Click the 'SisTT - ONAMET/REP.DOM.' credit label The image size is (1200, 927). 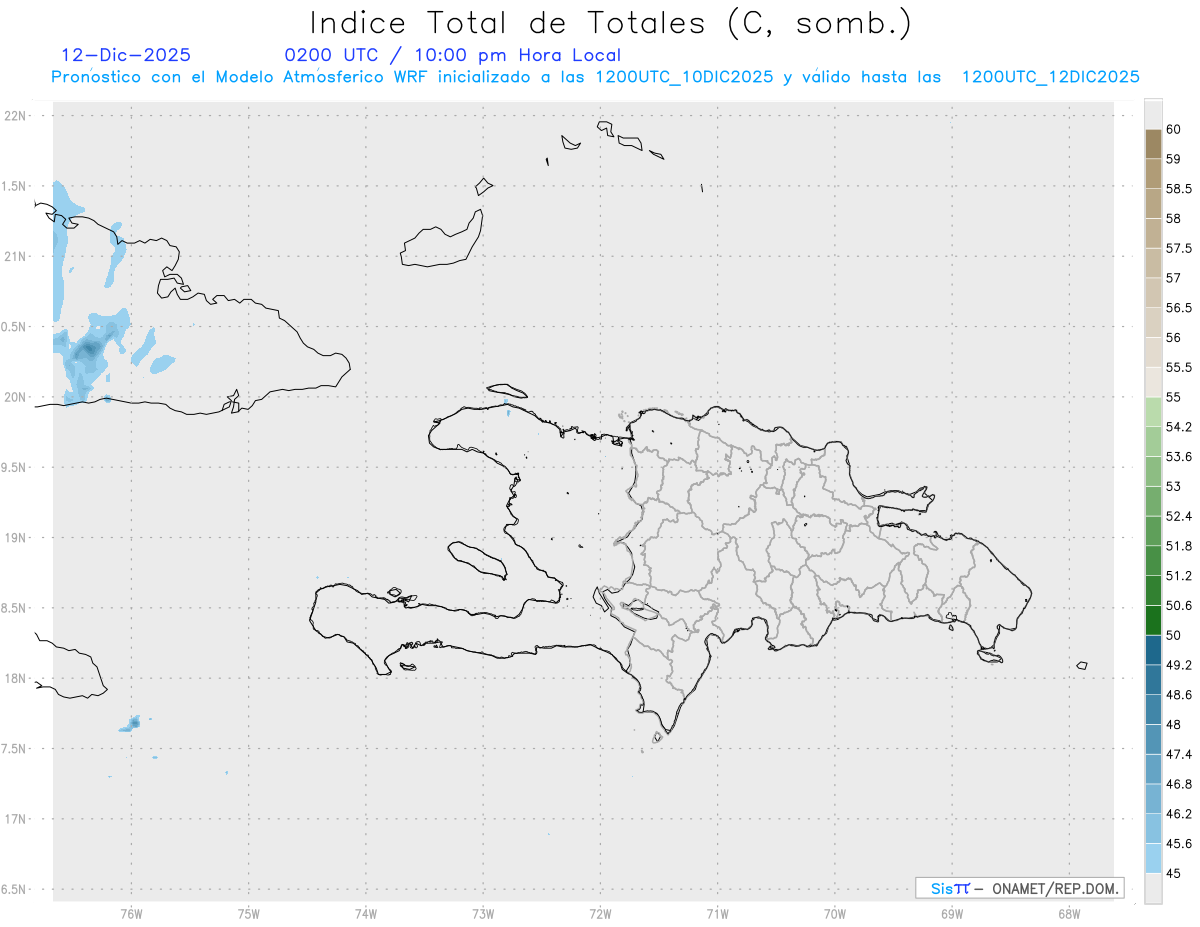(x=1020, y=888)
